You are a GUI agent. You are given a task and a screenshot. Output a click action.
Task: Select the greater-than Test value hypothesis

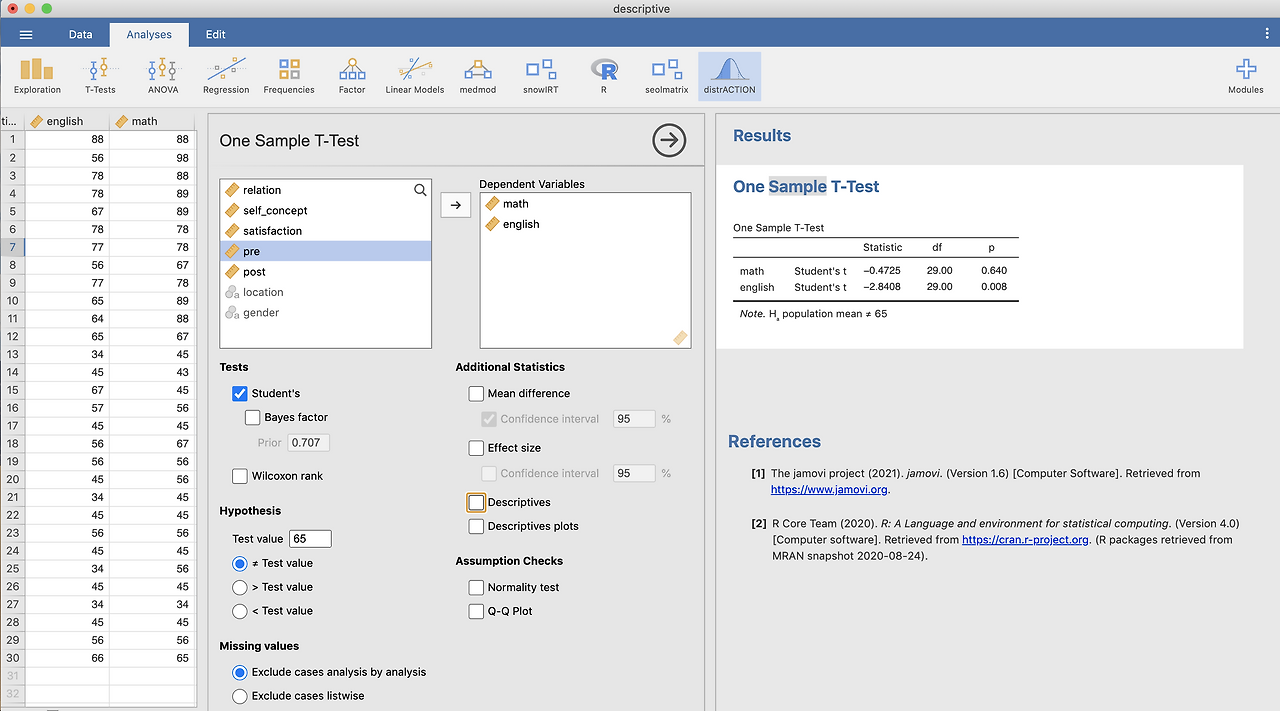(x=239, y=587)
